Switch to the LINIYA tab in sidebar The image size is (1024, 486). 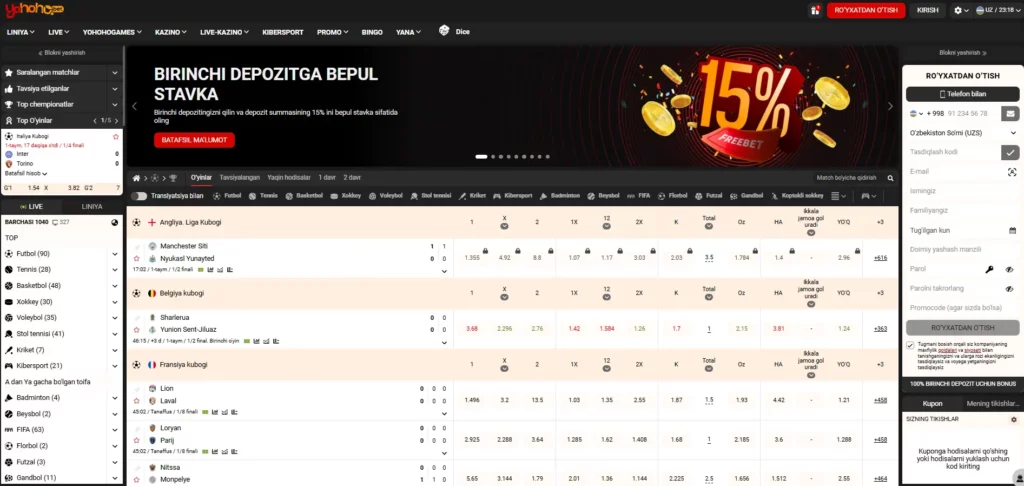(x=92, y=206)
